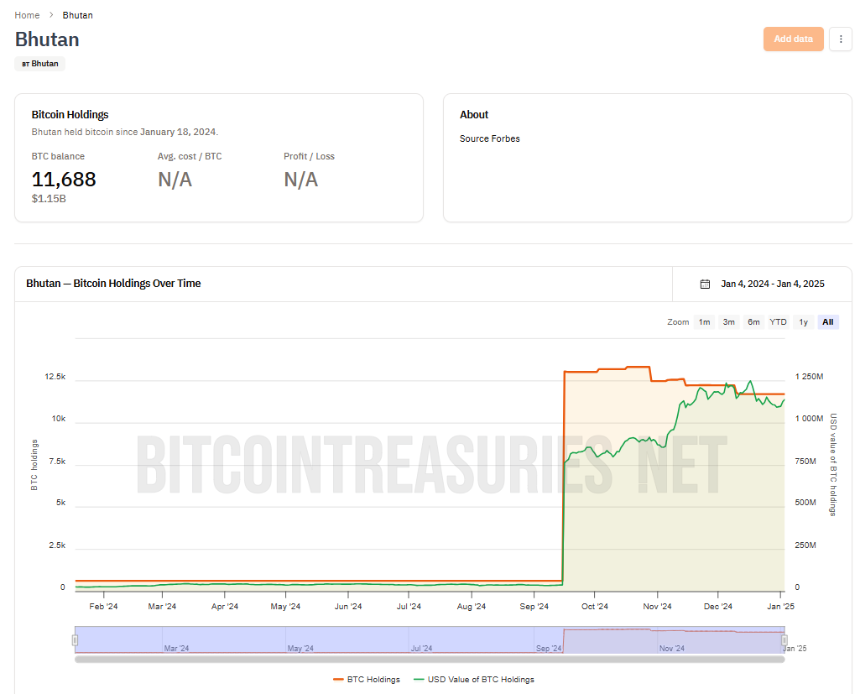Go to Home breadcrumb link
The image size is (860, 694).
pyautogui.click(x=27, y=15)
